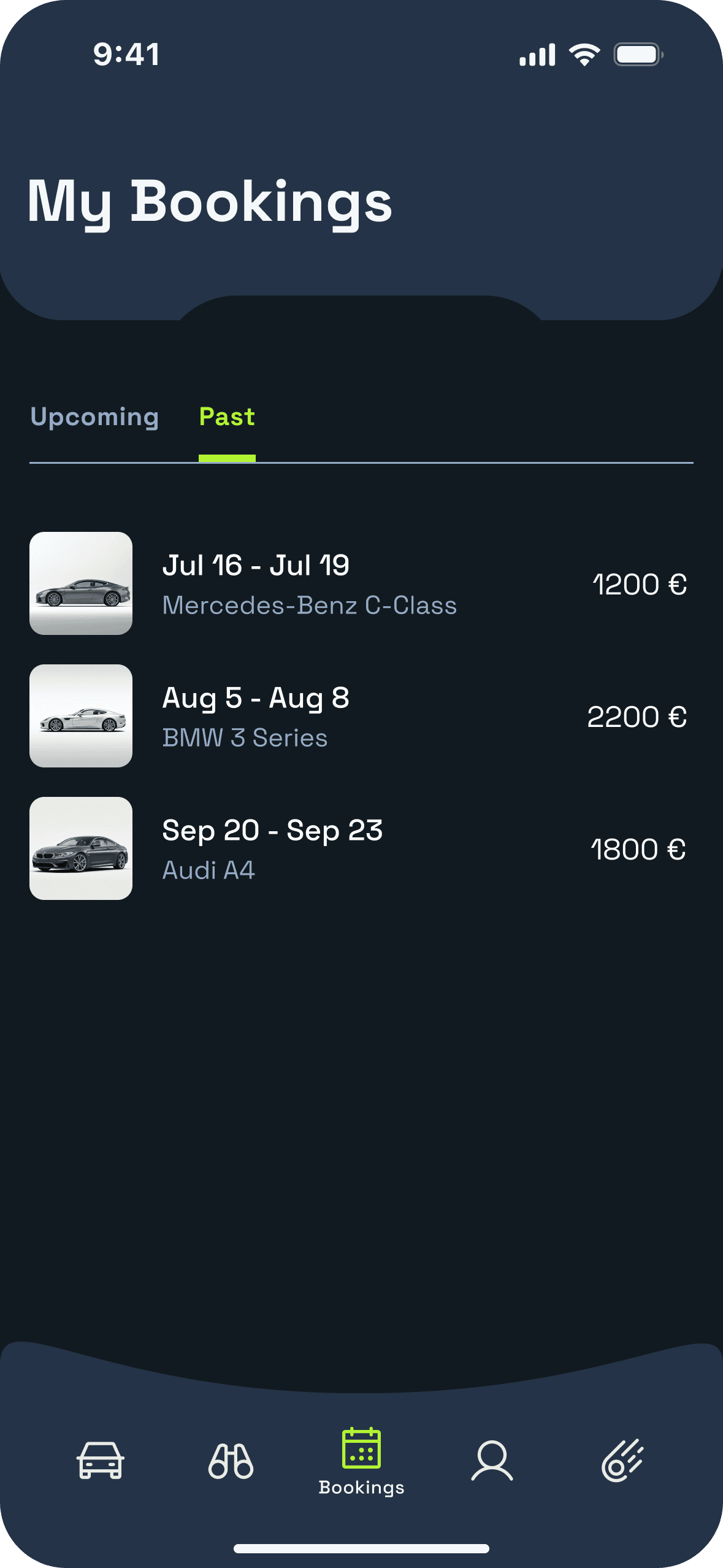Tap the 1800 € booking price
This screenshot has width=723, height=1568.
click(x=638, y=850)
